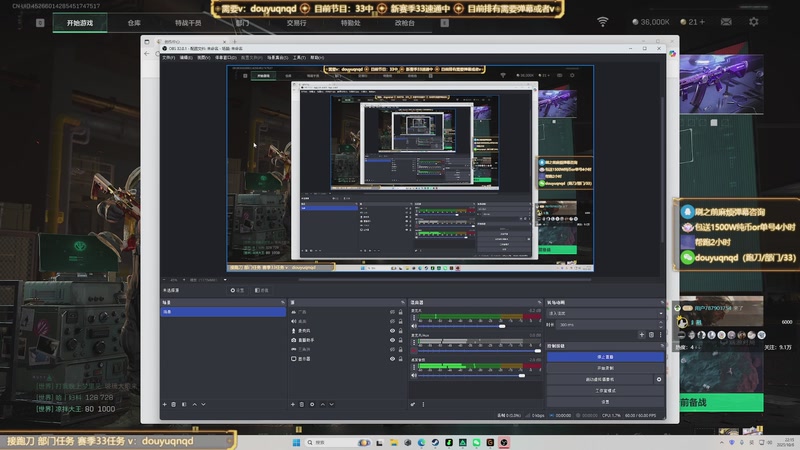Open the audio mixer three-dot menu
Image resolution: width=800 pixels, height=450 pixels.
pos(423,404)
